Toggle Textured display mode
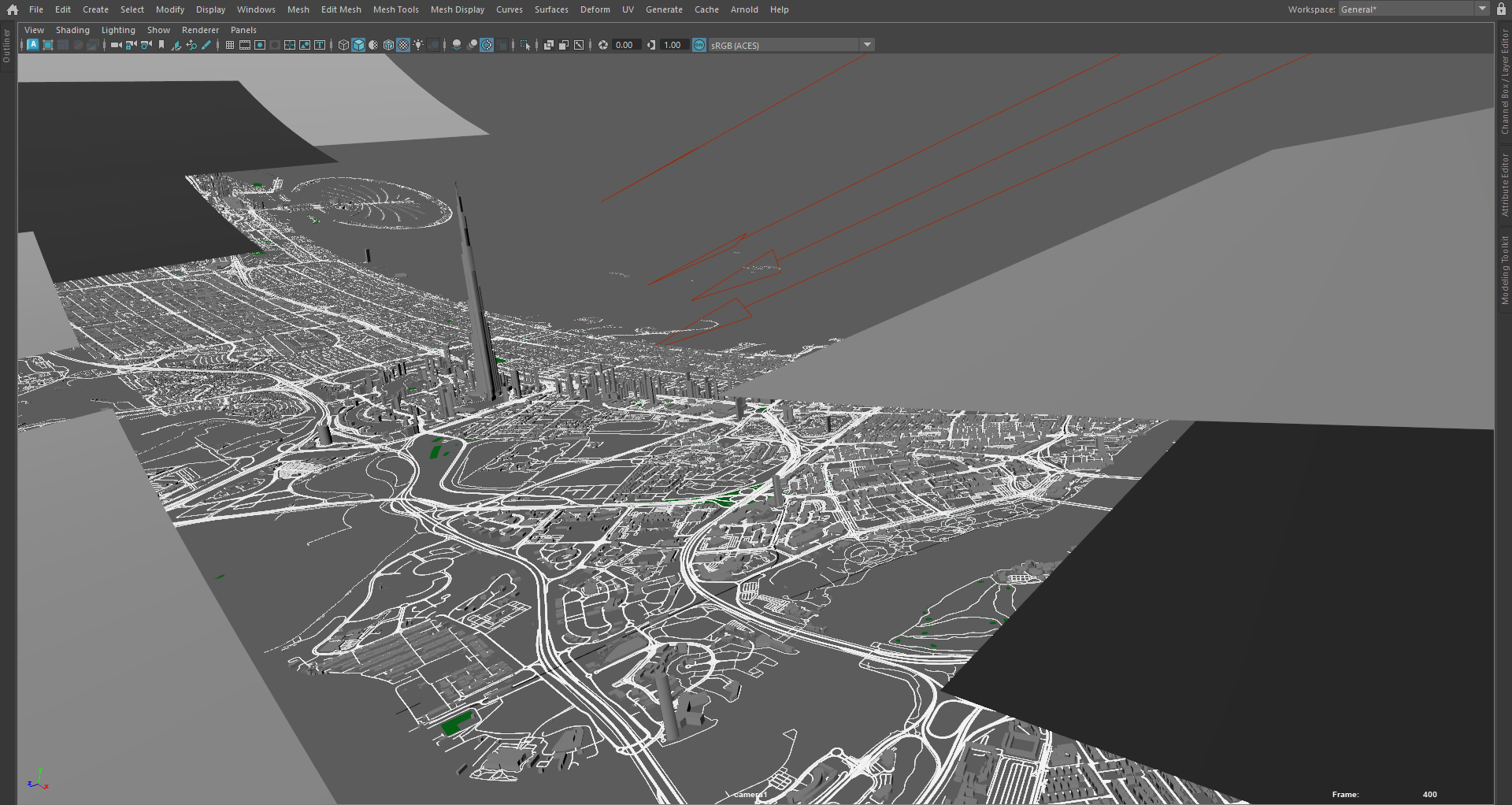This screenshot has height=805, width=1512. click(403, 45)
